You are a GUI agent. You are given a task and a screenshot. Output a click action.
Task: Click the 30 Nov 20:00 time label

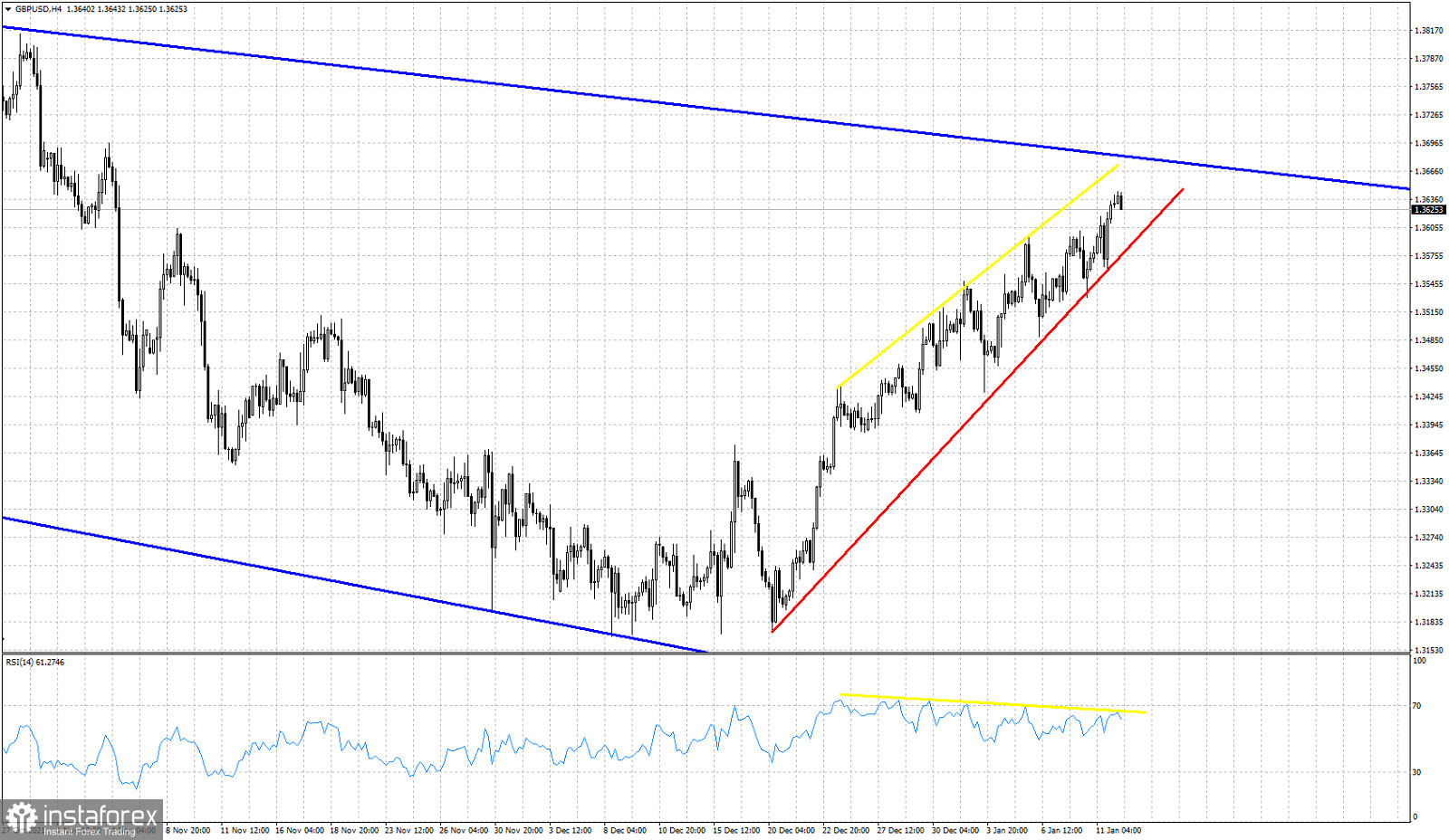tap(518, 830)
